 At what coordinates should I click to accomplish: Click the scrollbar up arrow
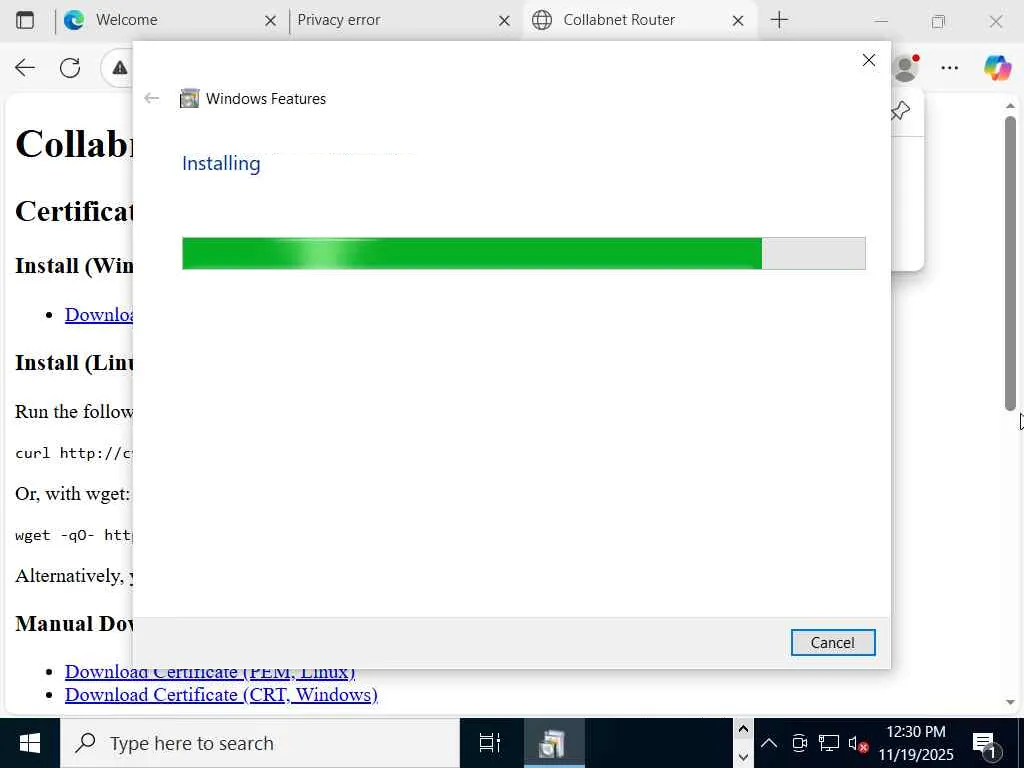tap(1010, 105)
